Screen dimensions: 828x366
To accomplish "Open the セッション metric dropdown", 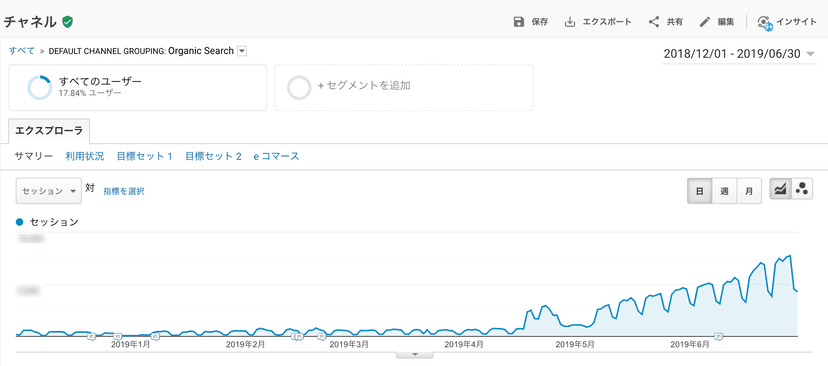I will click(x=49, y=191).
